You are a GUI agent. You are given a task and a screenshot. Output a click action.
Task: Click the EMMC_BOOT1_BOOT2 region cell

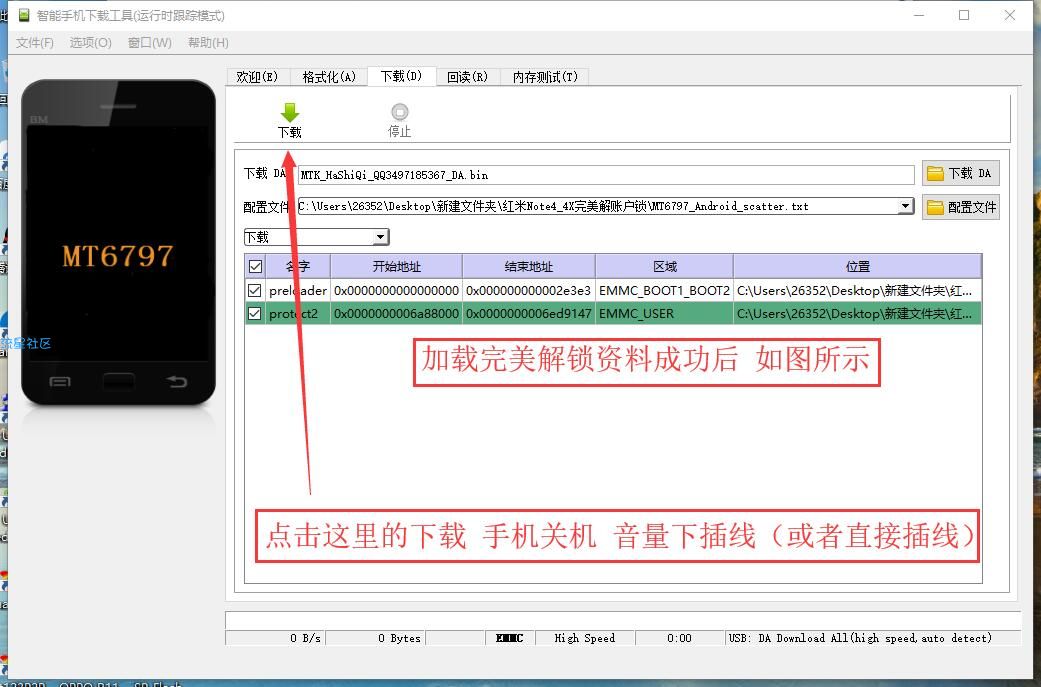[665, 291]
